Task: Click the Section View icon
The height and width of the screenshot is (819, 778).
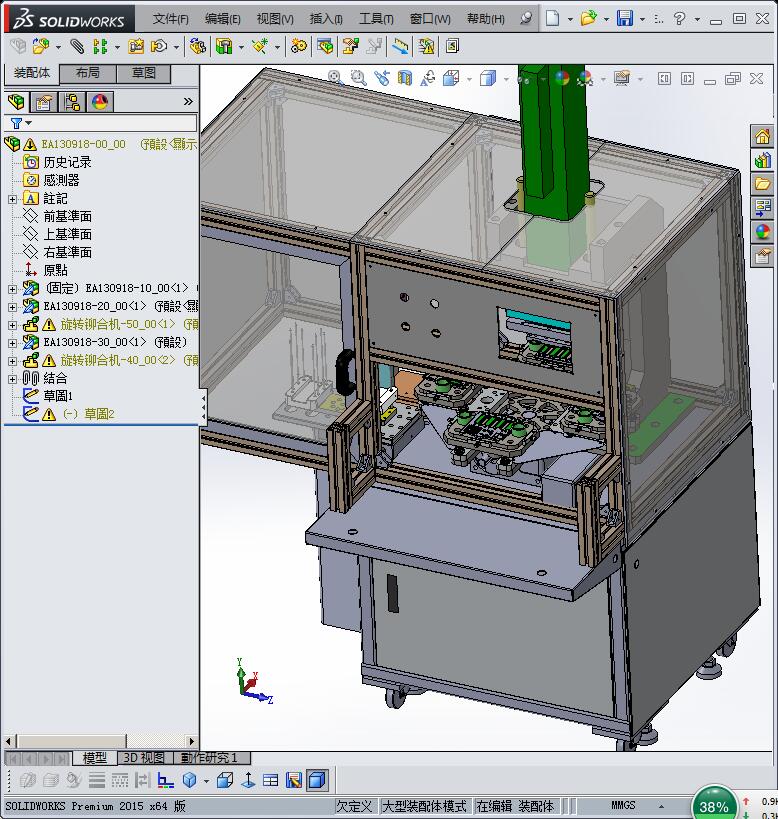Action: point(405,78)
